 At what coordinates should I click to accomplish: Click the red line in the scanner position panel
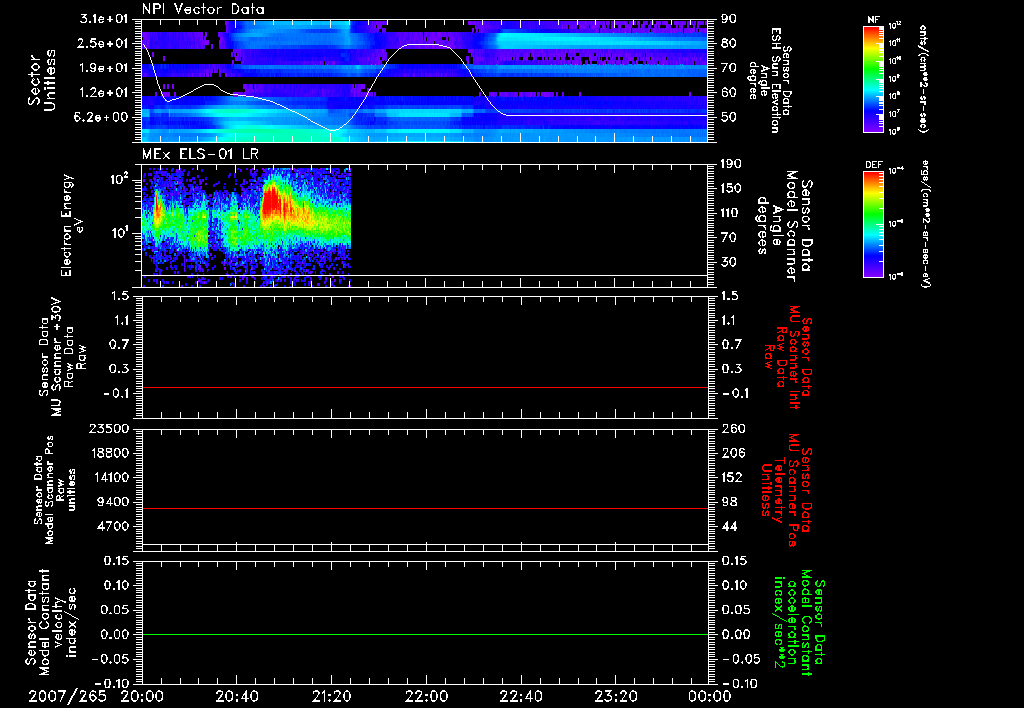coord(424,508)
